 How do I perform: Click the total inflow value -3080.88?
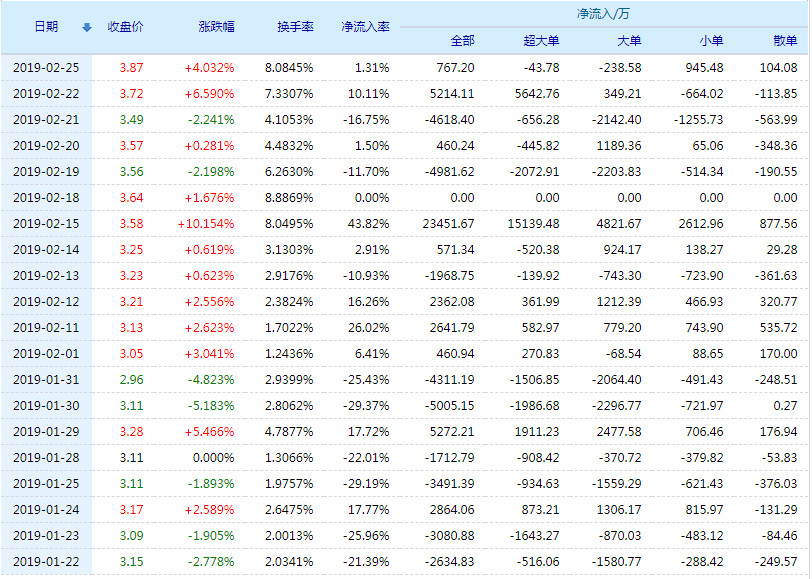point(450,535)
